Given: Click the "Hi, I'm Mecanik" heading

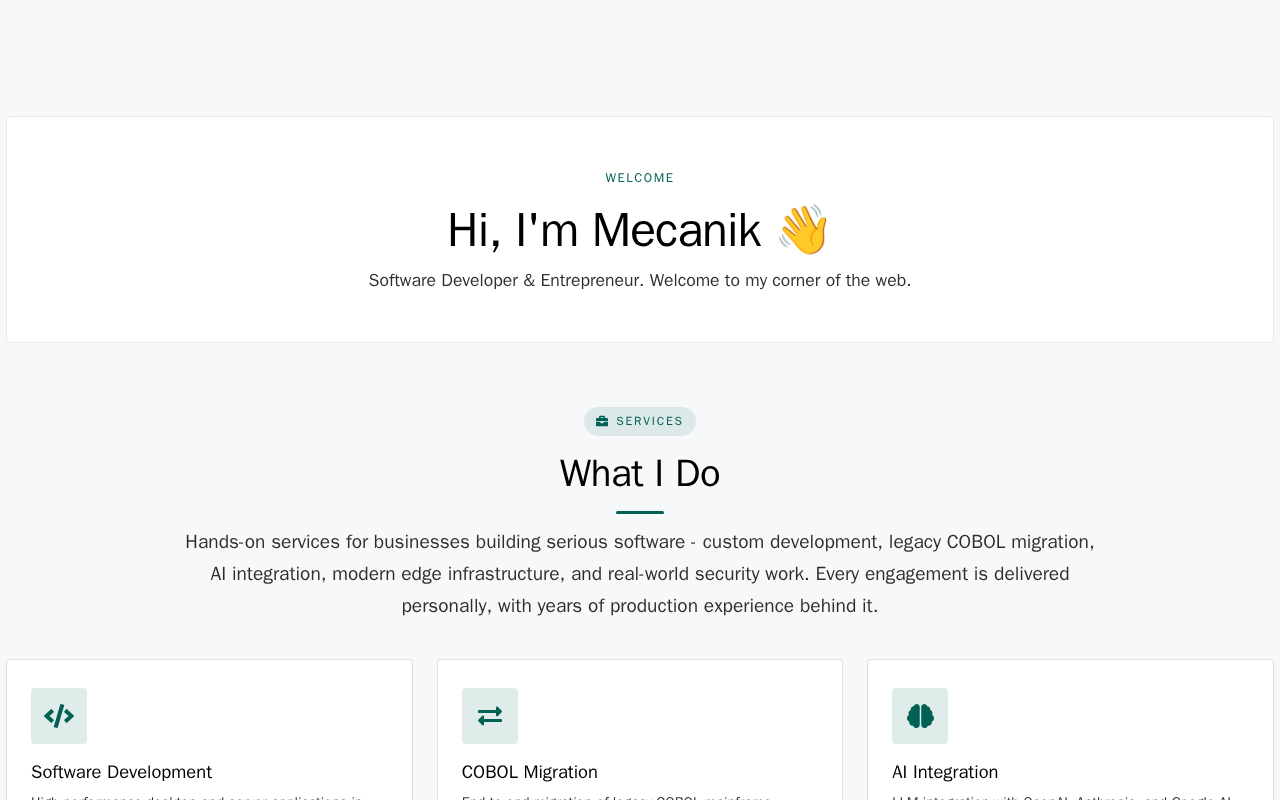Looking at the screenshot, I should coord(604,230).
